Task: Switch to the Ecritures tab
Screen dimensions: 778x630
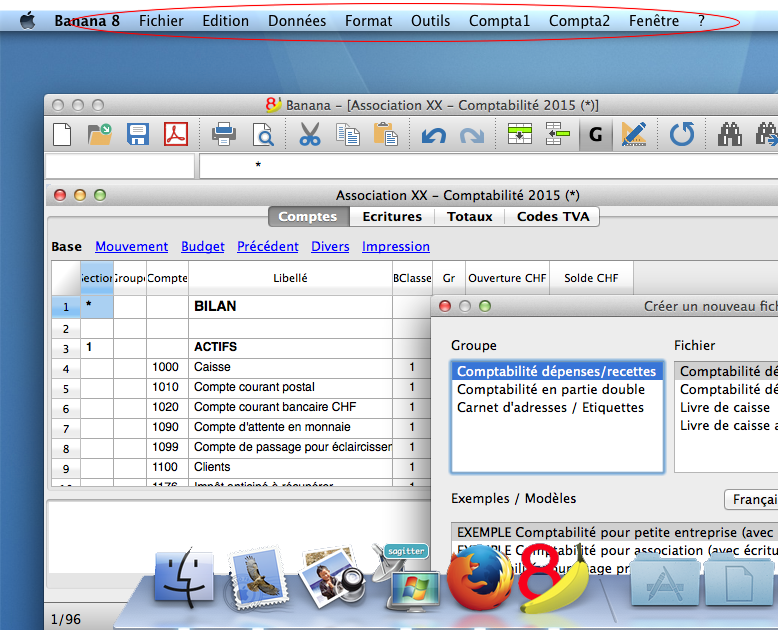Action: tap(392, 217)
